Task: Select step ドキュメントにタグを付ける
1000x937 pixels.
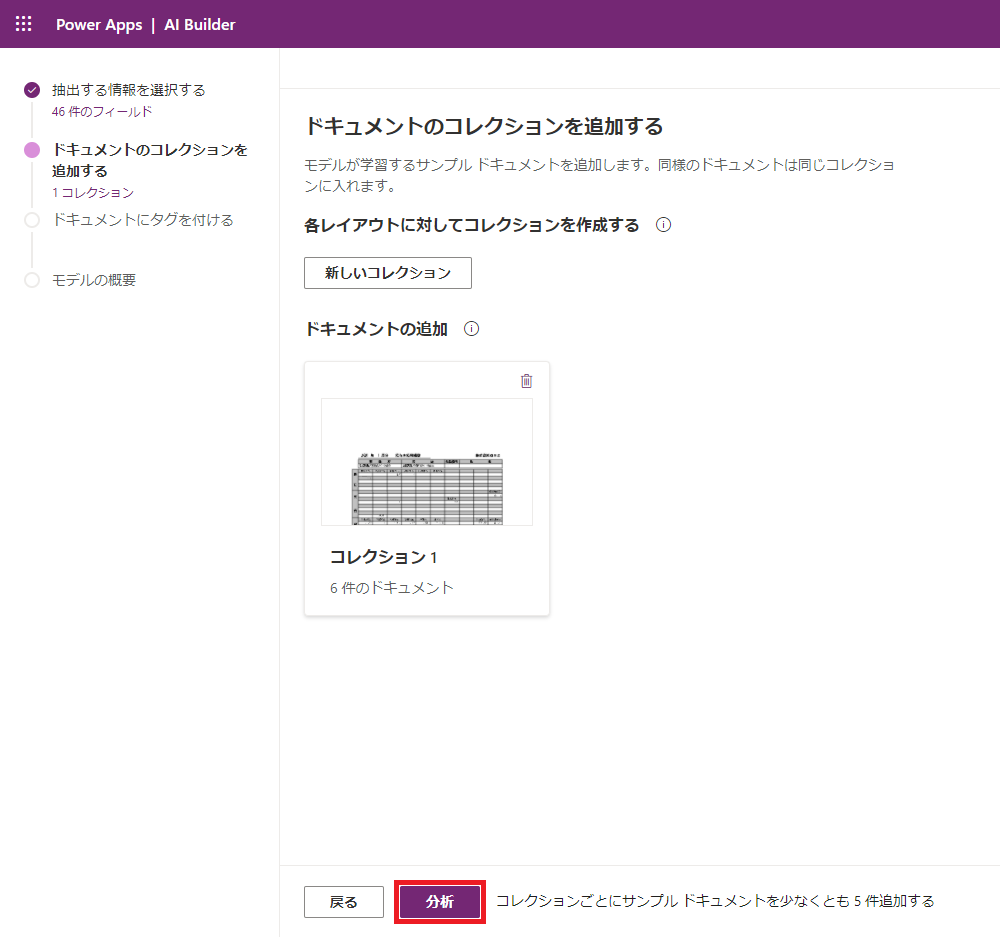Action: 143,220
